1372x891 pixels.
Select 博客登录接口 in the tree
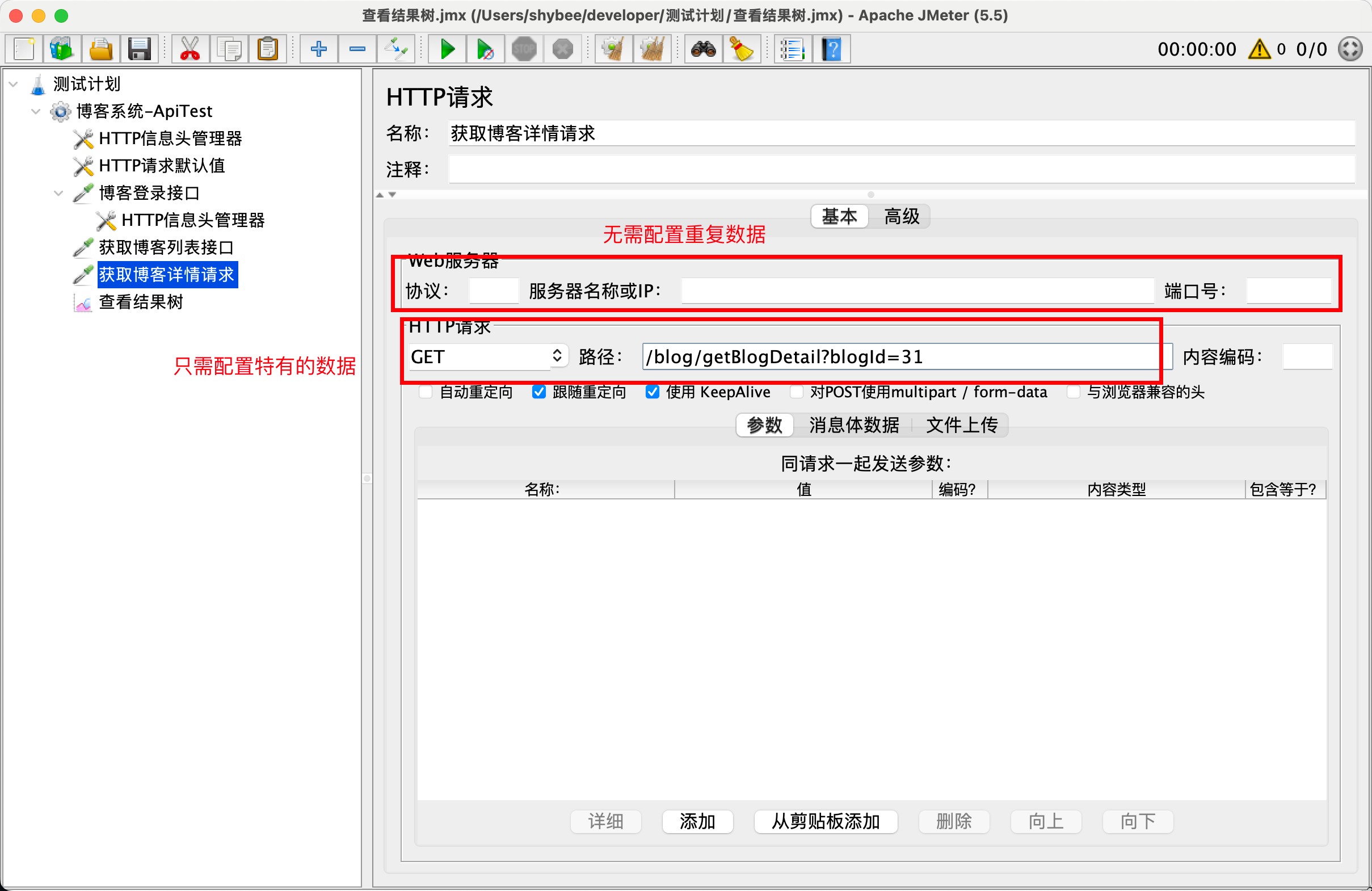149,193
